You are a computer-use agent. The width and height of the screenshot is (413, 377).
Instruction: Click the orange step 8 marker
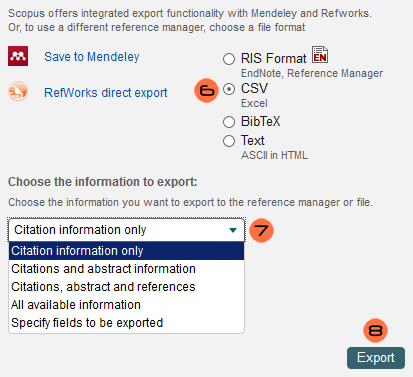point(375,330)
